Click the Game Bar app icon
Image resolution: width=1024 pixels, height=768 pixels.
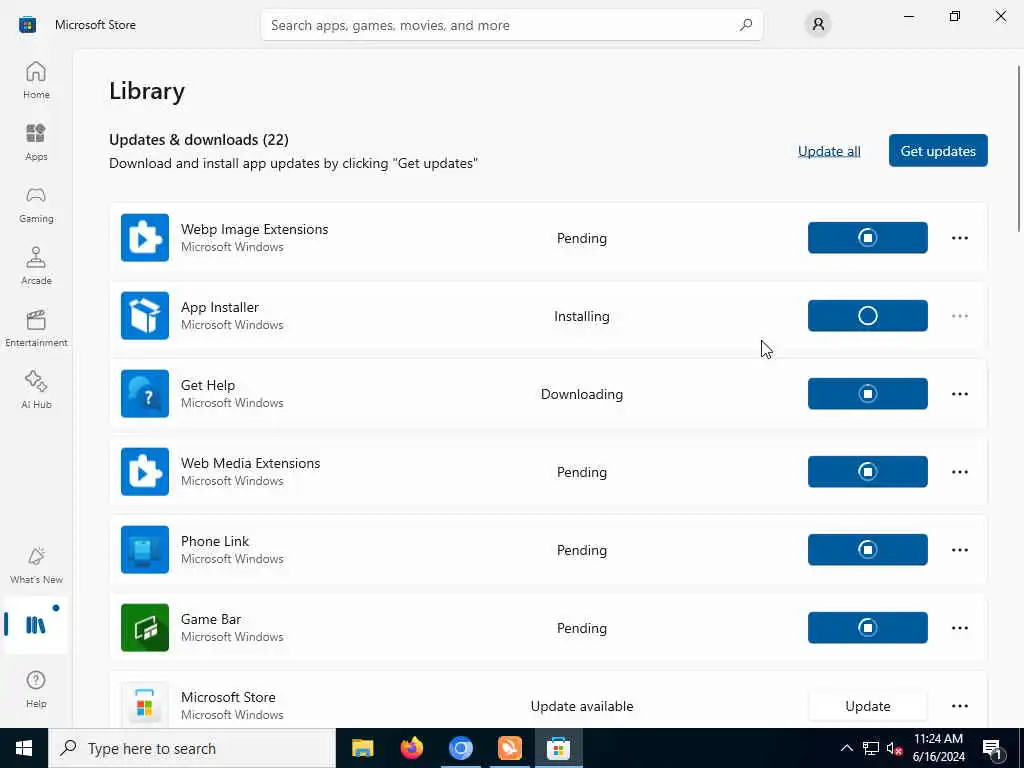pyautogui.click(x=145, y=628)
